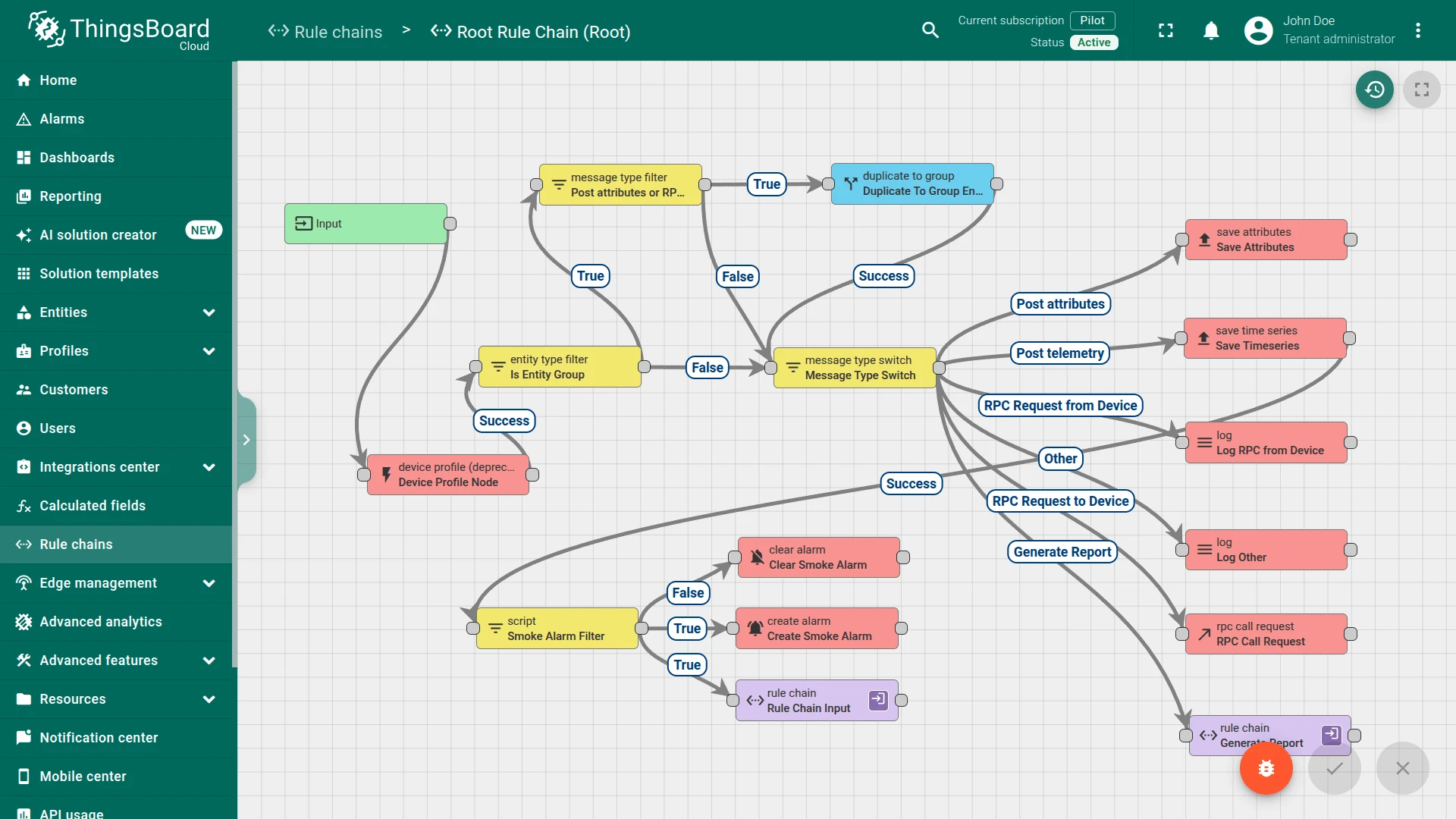The image size is (1456, 819).
Task: Toggle browser fullscreen icon in header
Action: (1166, 30)
